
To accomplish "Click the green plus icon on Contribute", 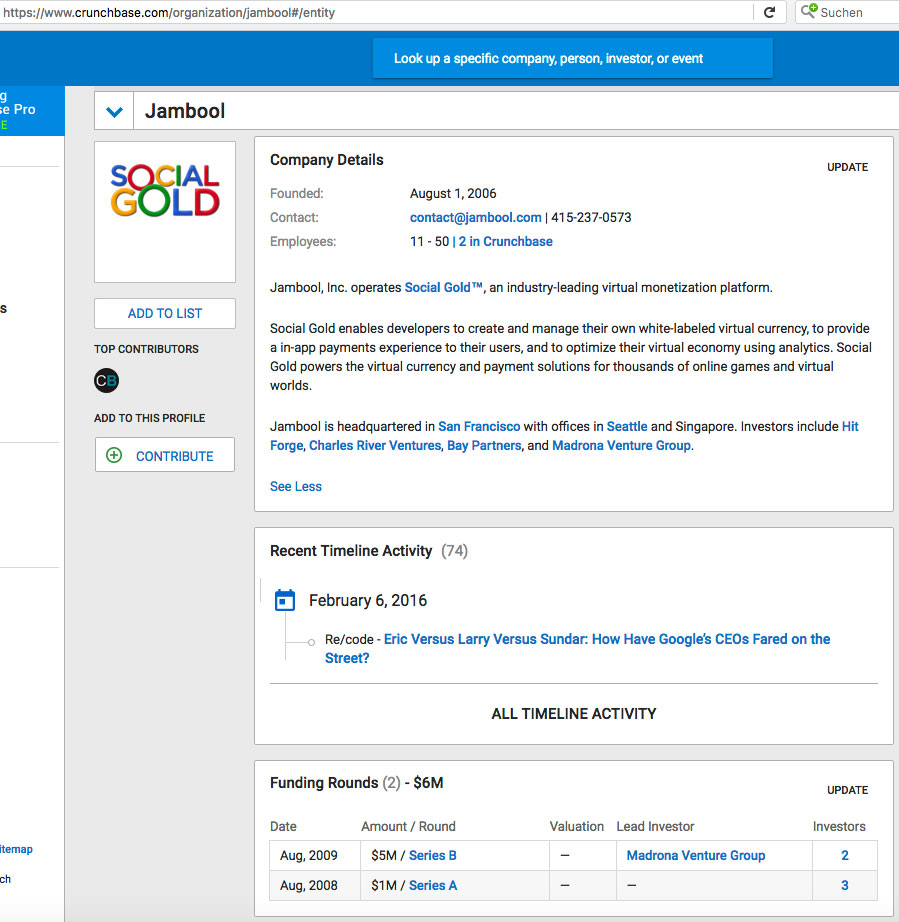I will 114,455.
